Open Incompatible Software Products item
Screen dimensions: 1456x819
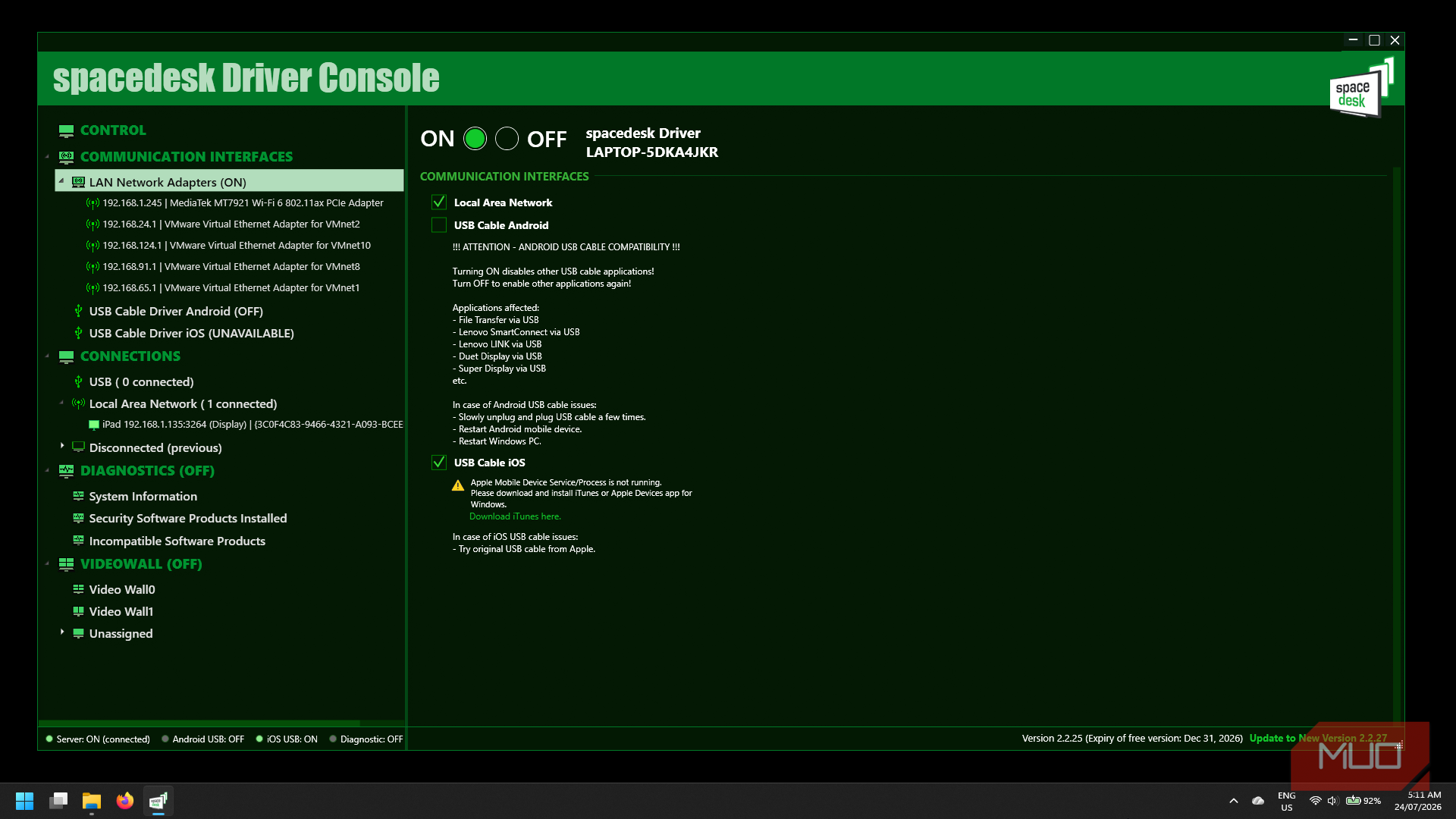coord(177,541)
